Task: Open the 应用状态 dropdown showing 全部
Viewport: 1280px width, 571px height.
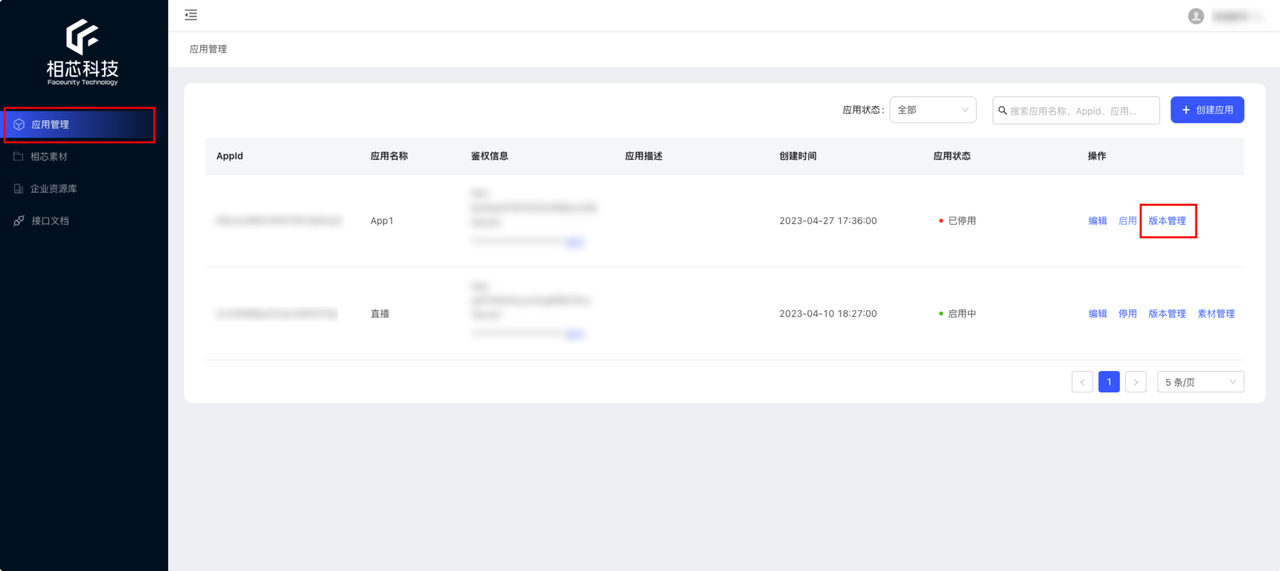Action: (933, 110)
